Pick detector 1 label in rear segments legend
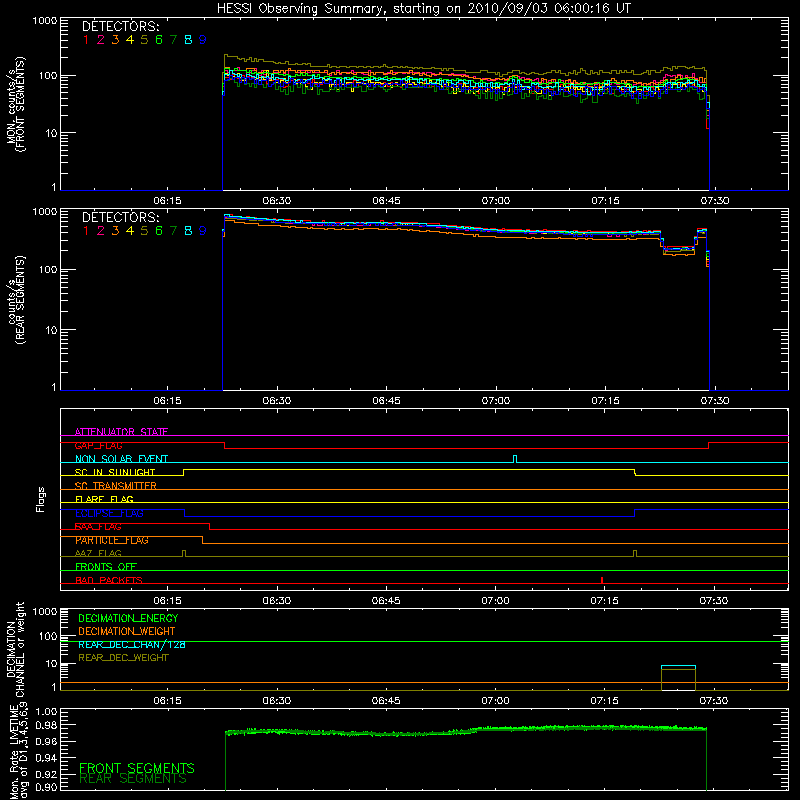 pyautogui.click(x=86, y=231)
